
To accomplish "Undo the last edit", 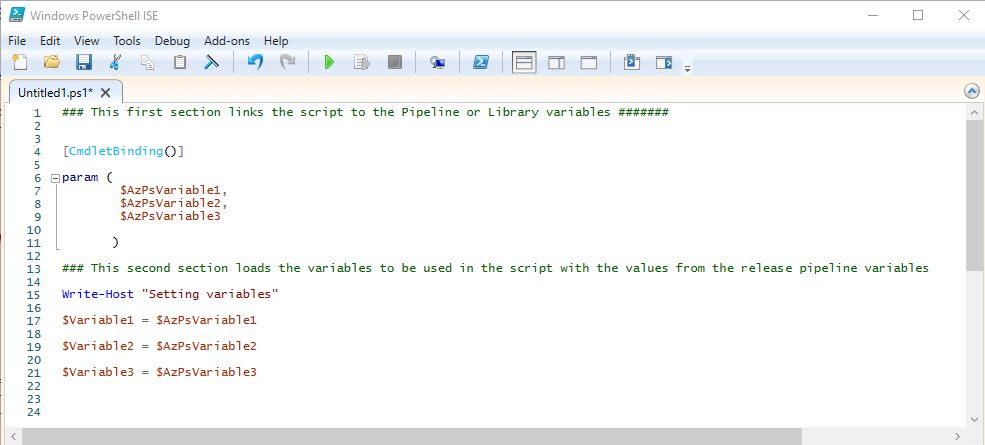I will [x=255, y=62].
